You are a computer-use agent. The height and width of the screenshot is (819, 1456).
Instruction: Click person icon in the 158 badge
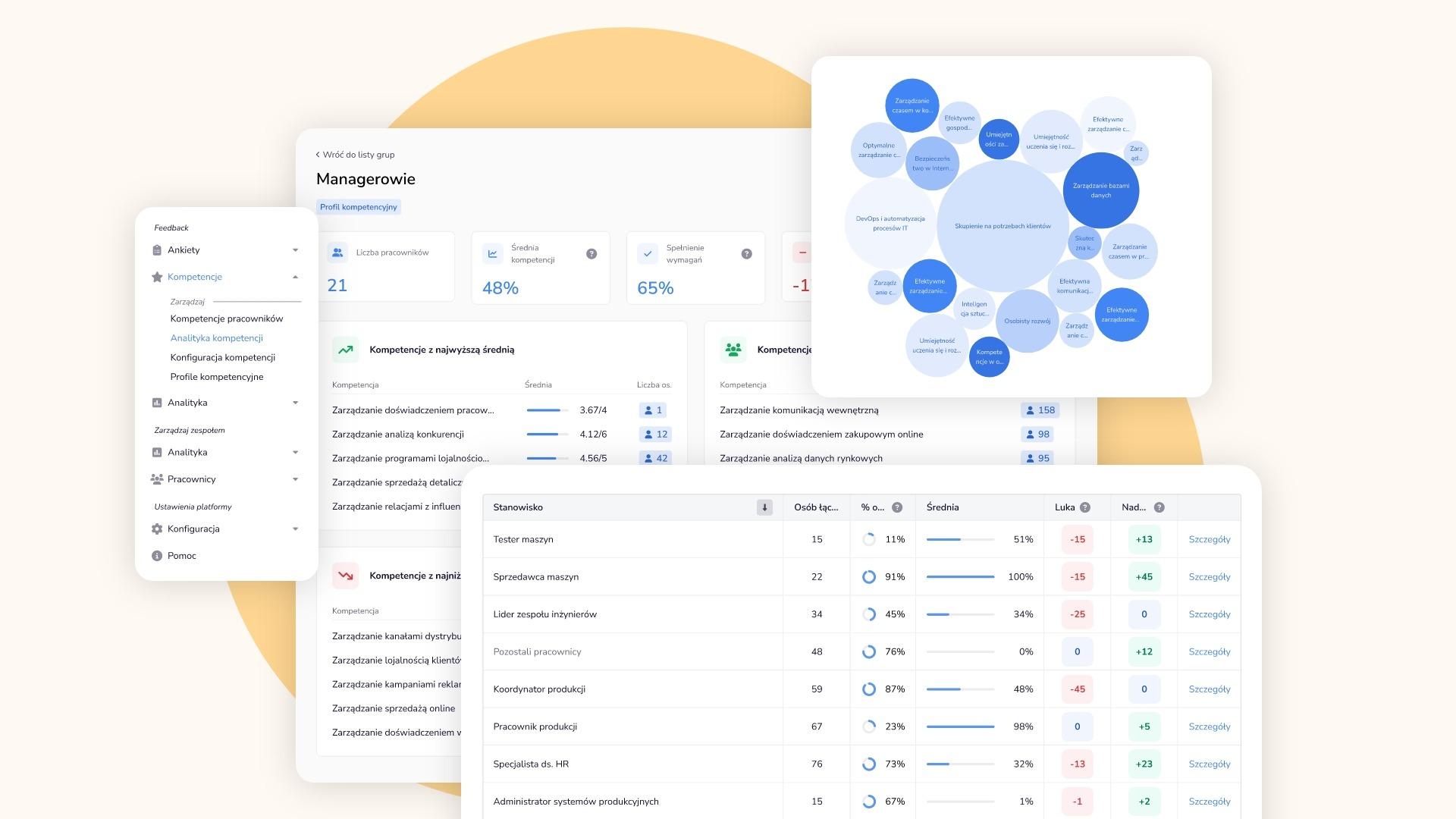[1030, 410]
